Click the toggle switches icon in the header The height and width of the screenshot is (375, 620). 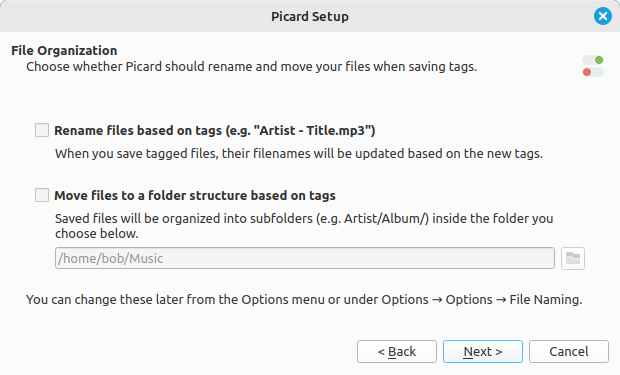click(x=593, y=66)
